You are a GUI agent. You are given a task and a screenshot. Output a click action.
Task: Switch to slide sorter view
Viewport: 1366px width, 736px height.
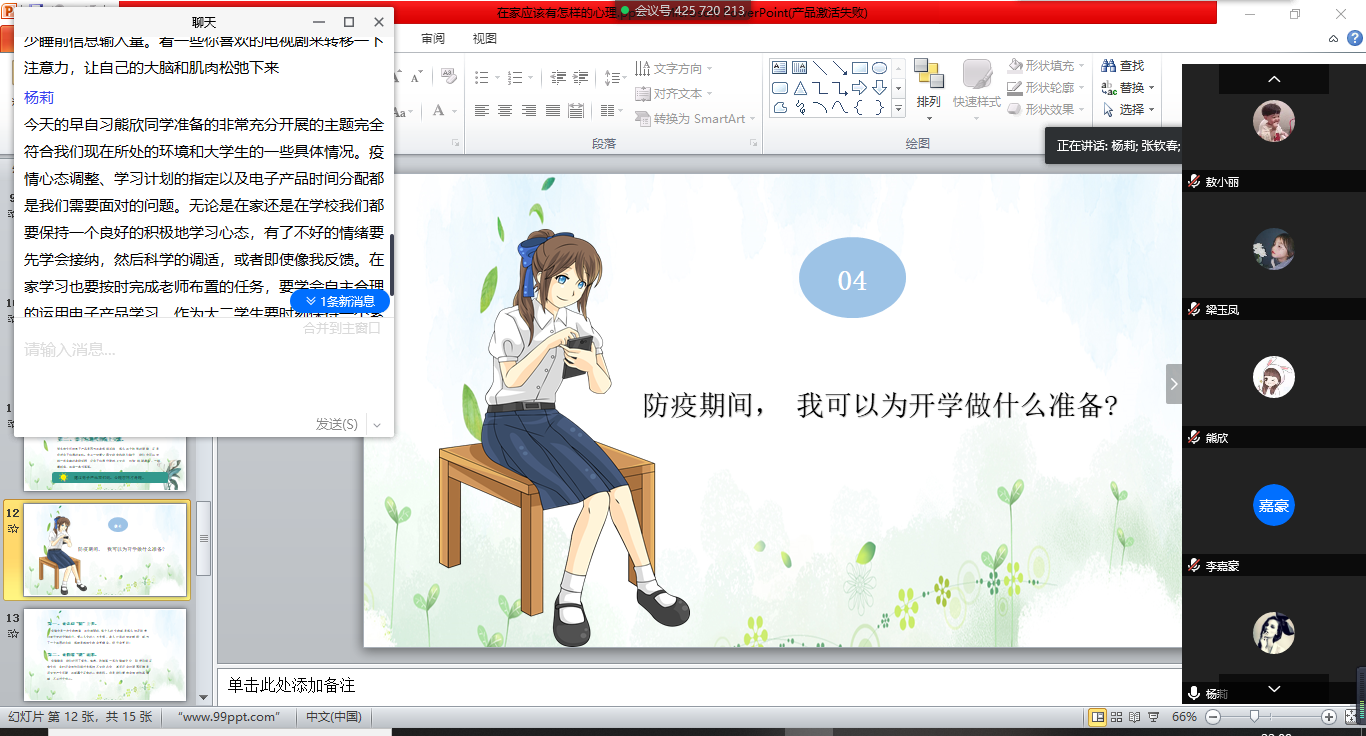(x=1116, y=717)
